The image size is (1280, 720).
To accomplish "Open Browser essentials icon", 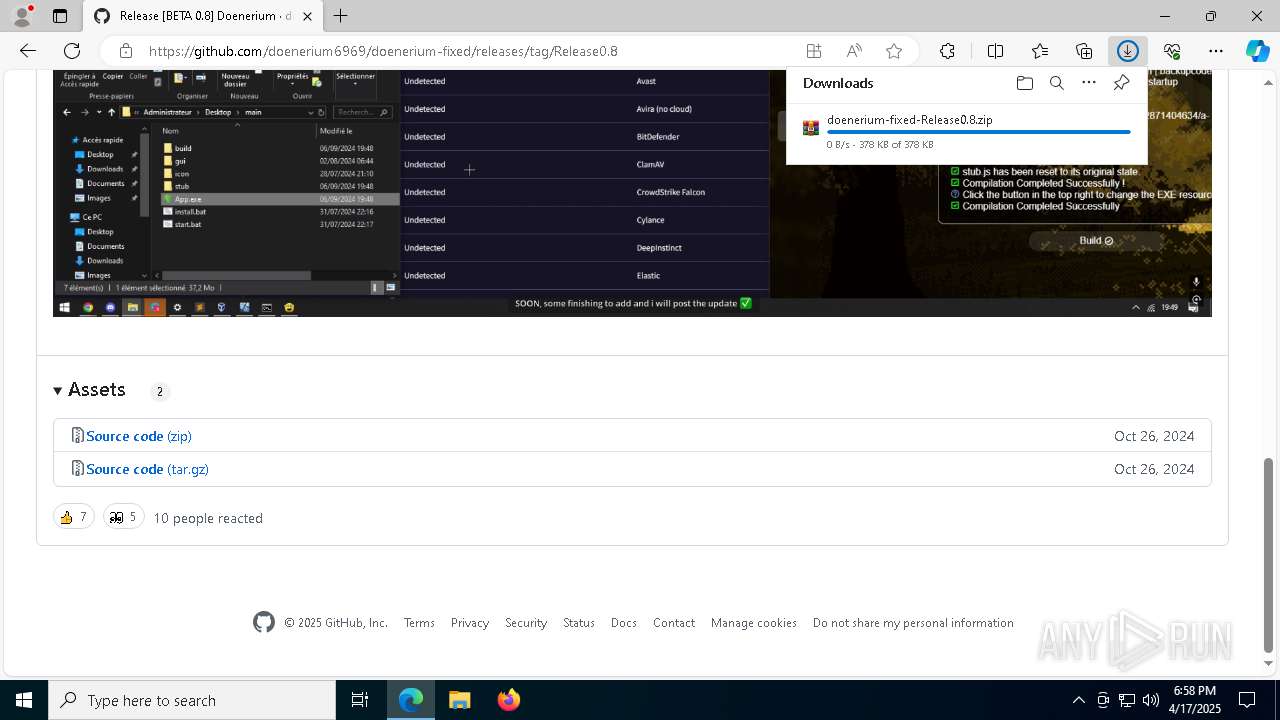I will 1172,51.
